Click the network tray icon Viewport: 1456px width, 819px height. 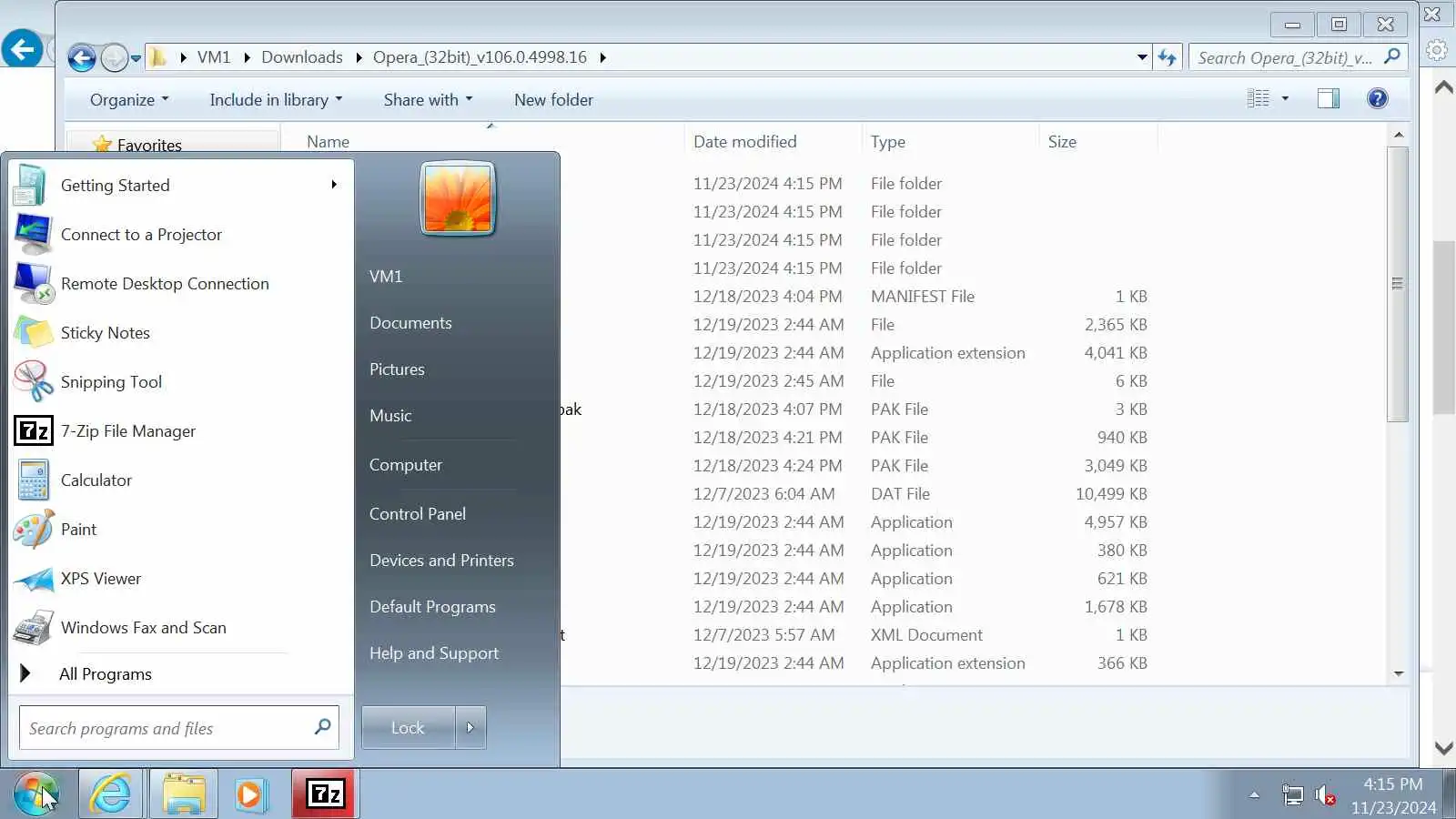pyautogui.click(x=1292, y=795)
